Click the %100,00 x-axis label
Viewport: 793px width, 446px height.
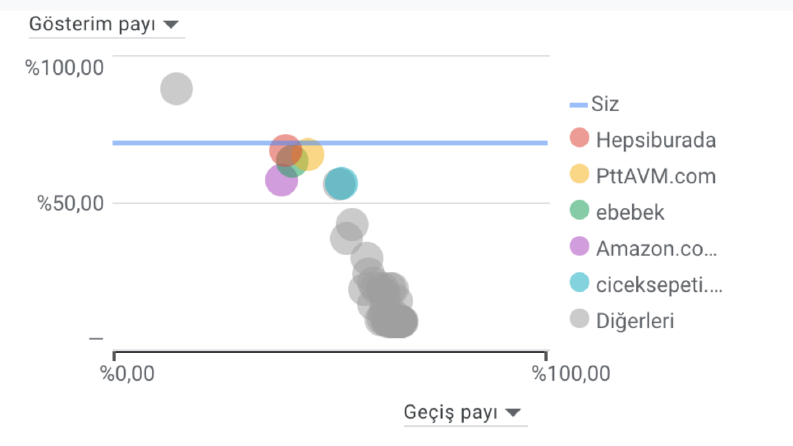pyautogui.click(x=571, y=374)
